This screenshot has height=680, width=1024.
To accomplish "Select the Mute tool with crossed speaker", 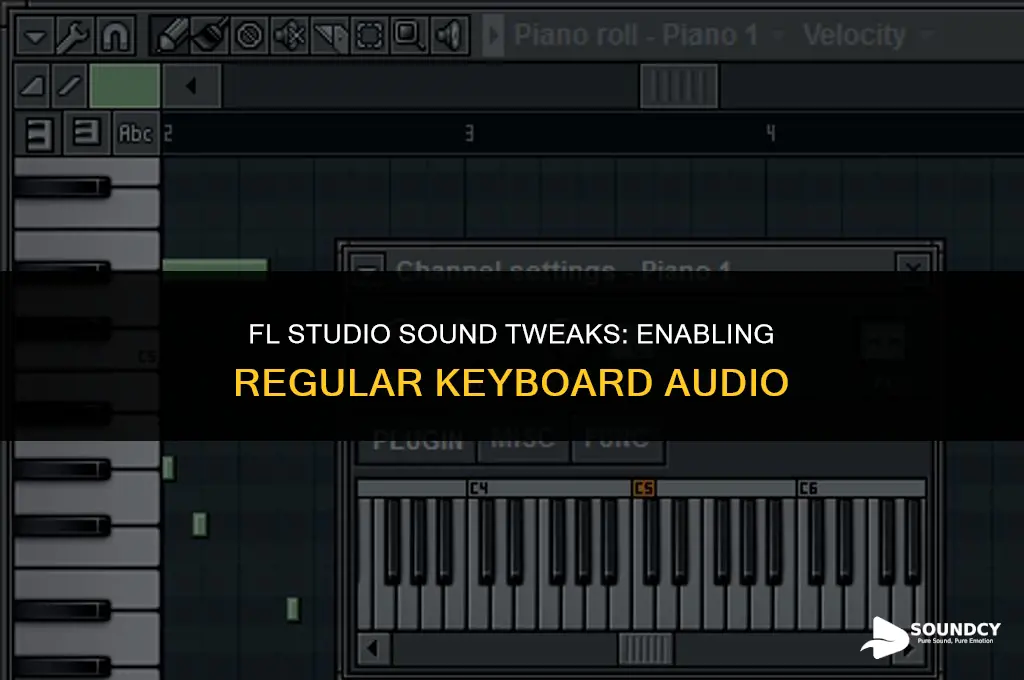I will click(x=289, y=35).
